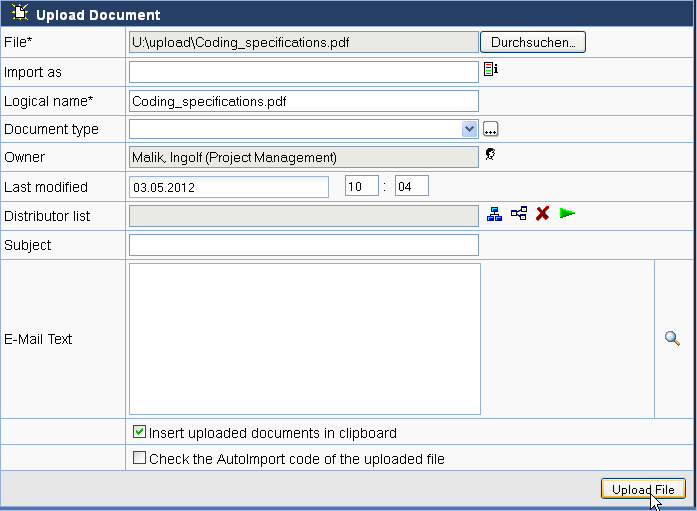
Task: Click the blue hierarchy distributor list icon
Action: click(x=494, y=213)
